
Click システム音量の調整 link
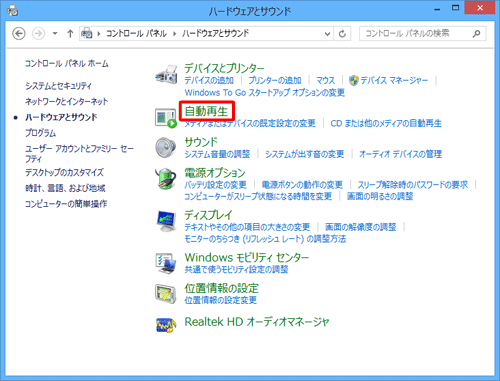217,154
